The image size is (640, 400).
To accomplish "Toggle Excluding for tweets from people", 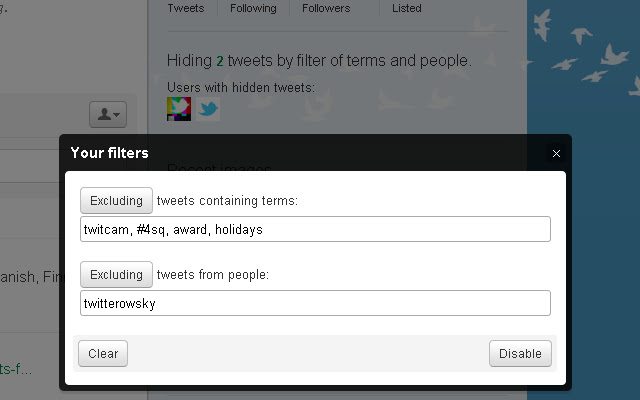I will point(116,274).
